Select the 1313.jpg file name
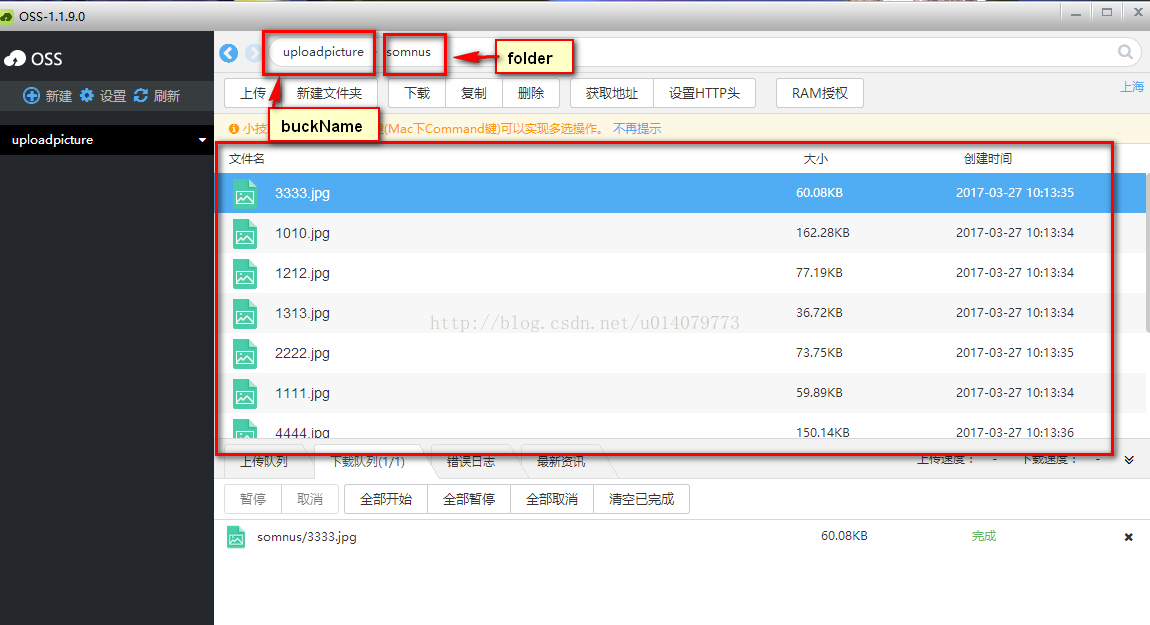 click(302, 313)
